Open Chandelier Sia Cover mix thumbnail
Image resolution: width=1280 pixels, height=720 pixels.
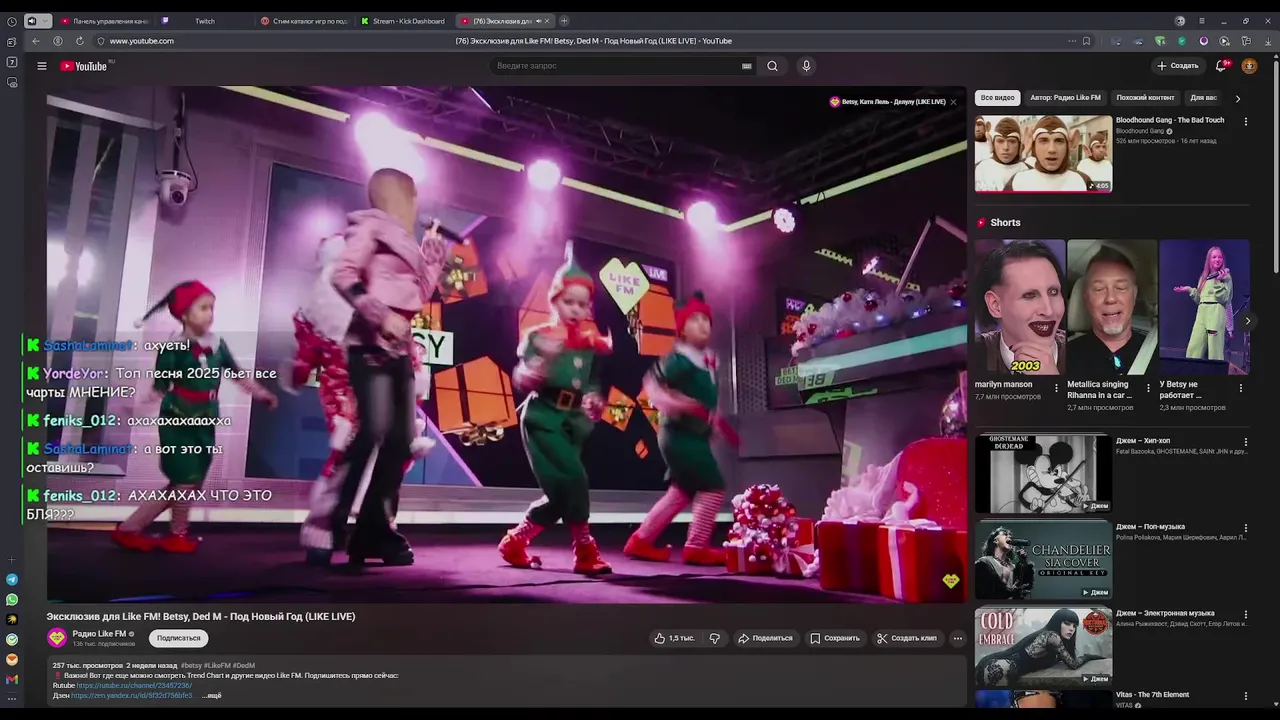coord(1043,560)
